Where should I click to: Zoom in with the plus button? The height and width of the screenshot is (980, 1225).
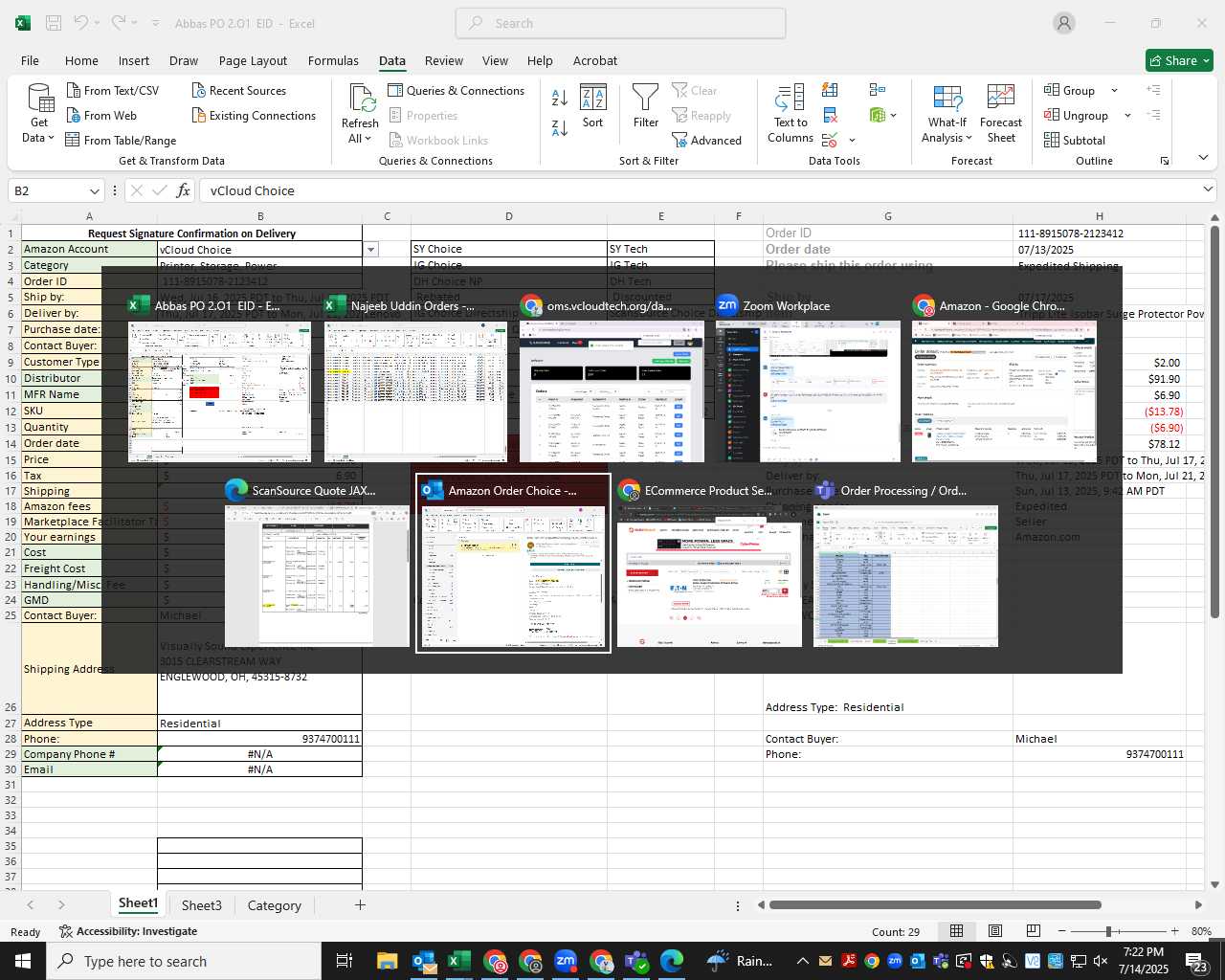click(x=1174, y=931)
